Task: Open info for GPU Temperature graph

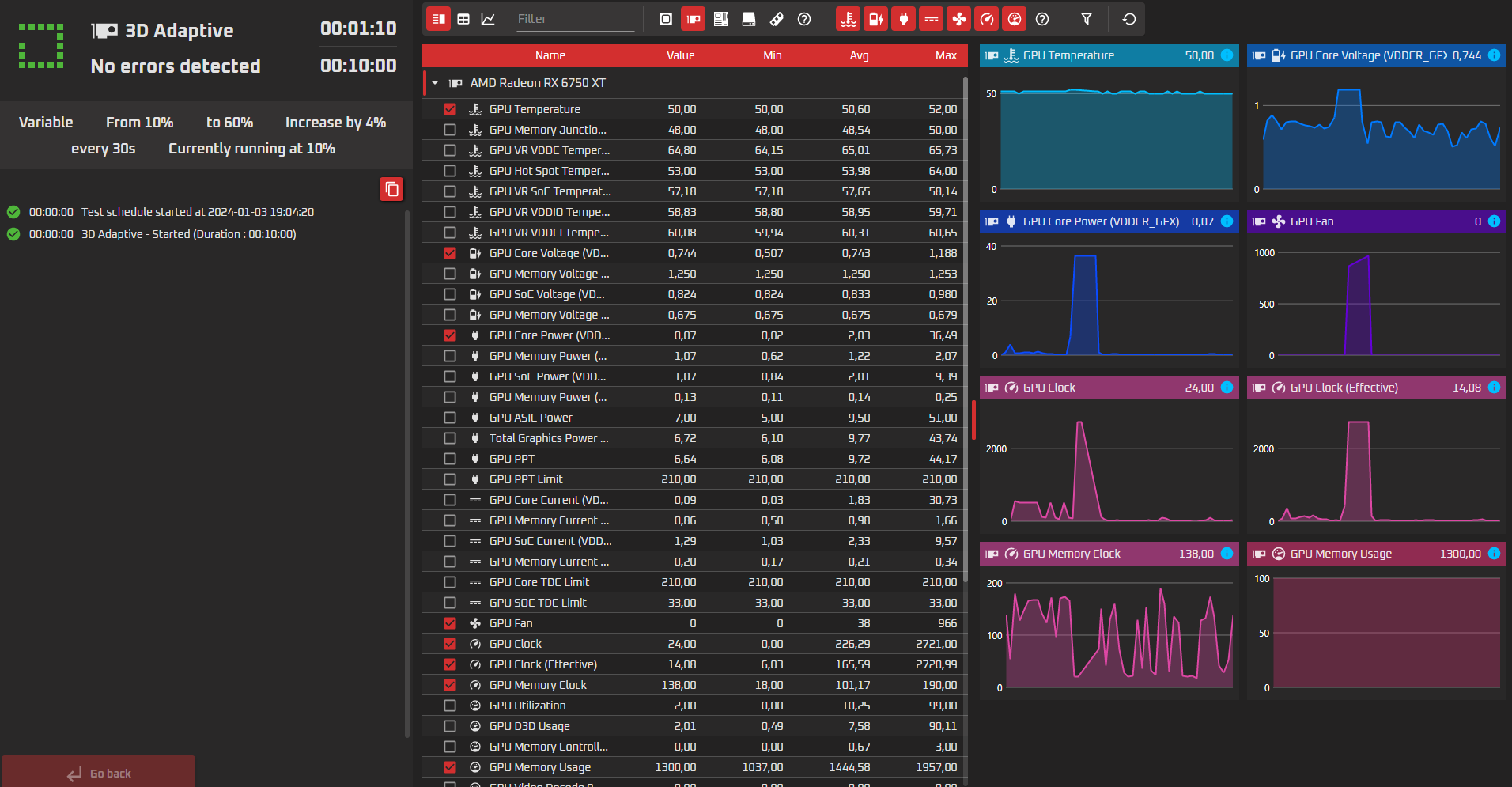Action: pyautogui.click(x=1227, y=55)
